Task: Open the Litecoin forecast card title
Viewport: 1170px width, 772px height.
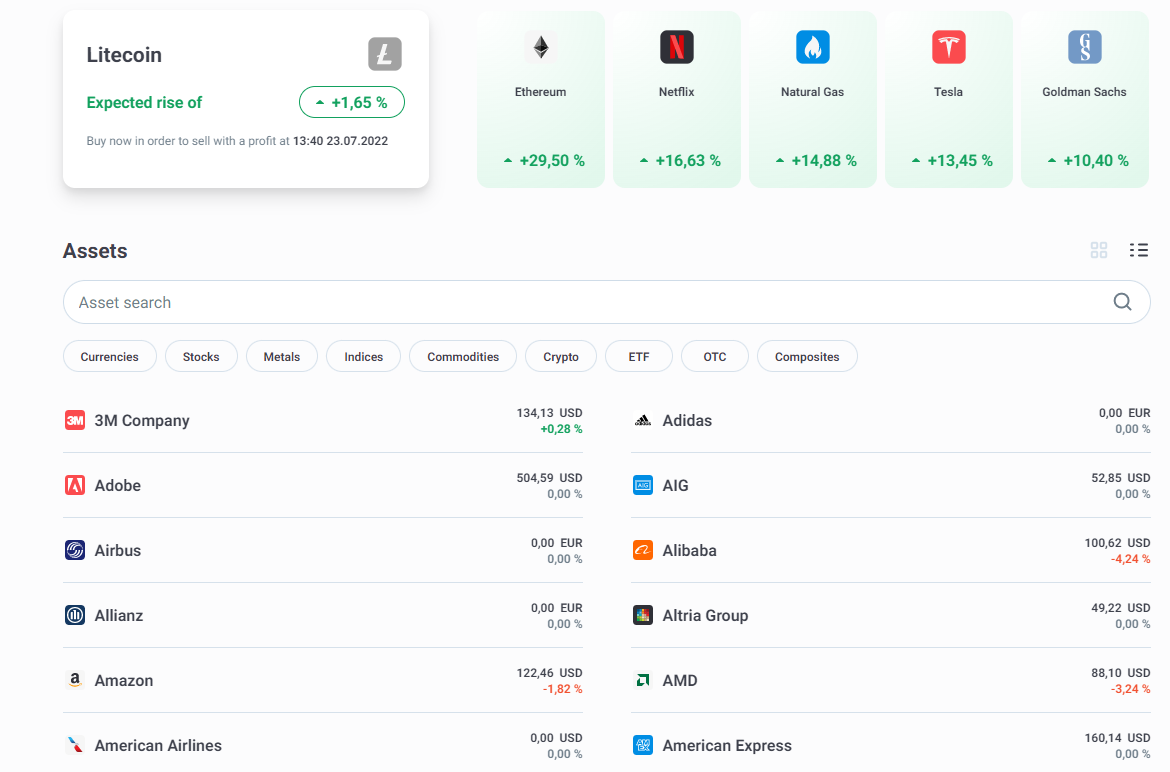Action: click(124, 54)
